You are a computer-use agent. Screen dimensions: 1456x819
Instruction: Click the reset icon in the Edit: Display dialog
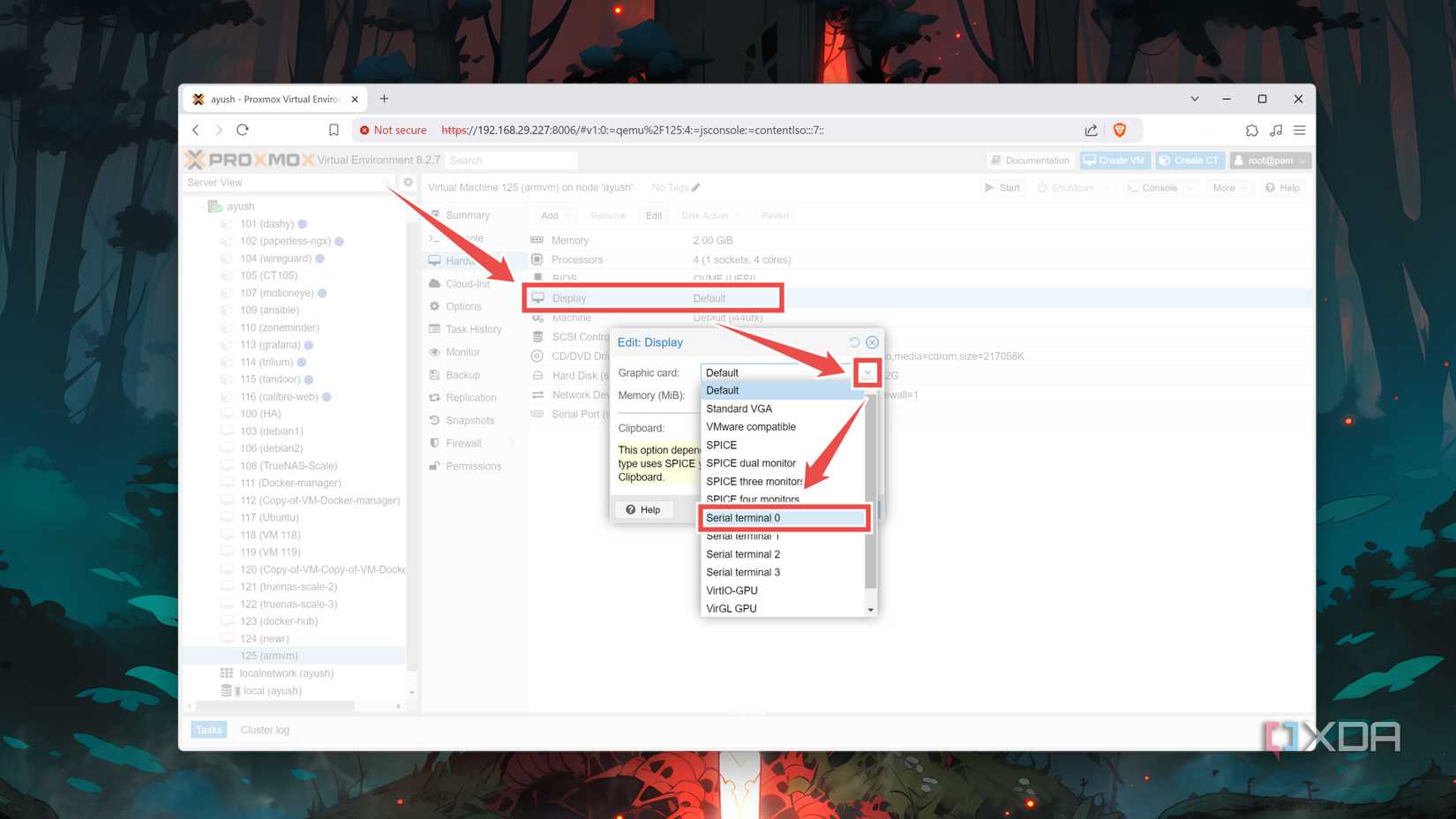coord(853,342)
